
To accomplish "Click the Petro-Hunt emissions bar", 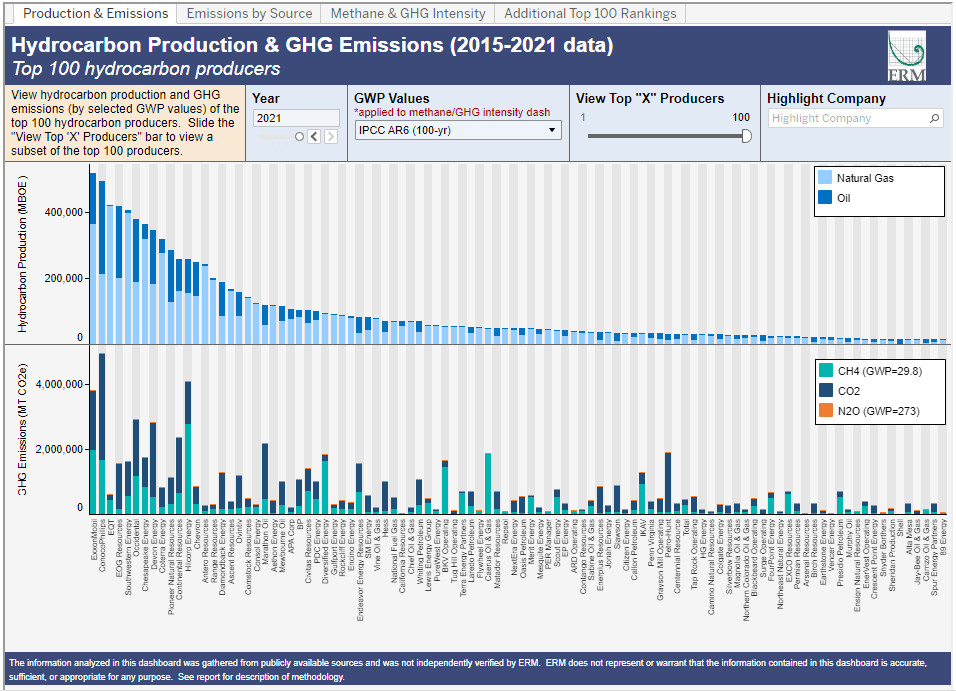I will (x=668, y=483).
